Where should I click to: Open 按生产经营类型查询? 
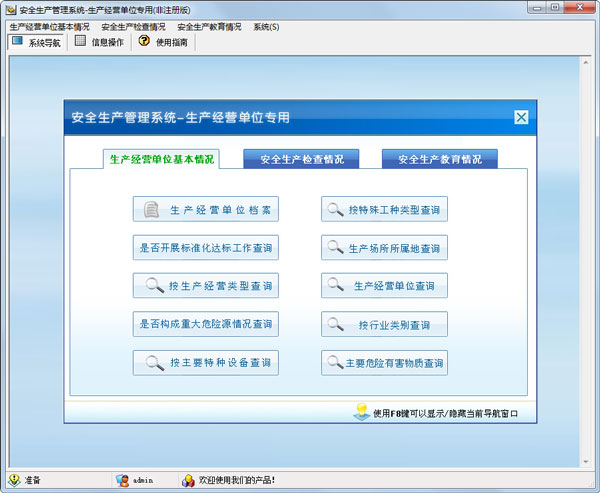pos(206,286)
